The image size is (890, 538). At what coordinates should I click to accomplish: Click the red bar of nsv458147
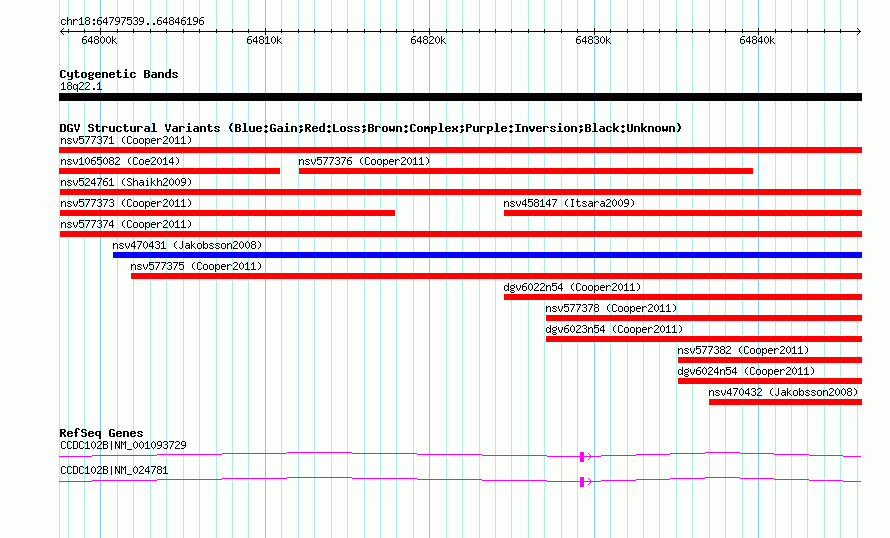pos(683,213)
